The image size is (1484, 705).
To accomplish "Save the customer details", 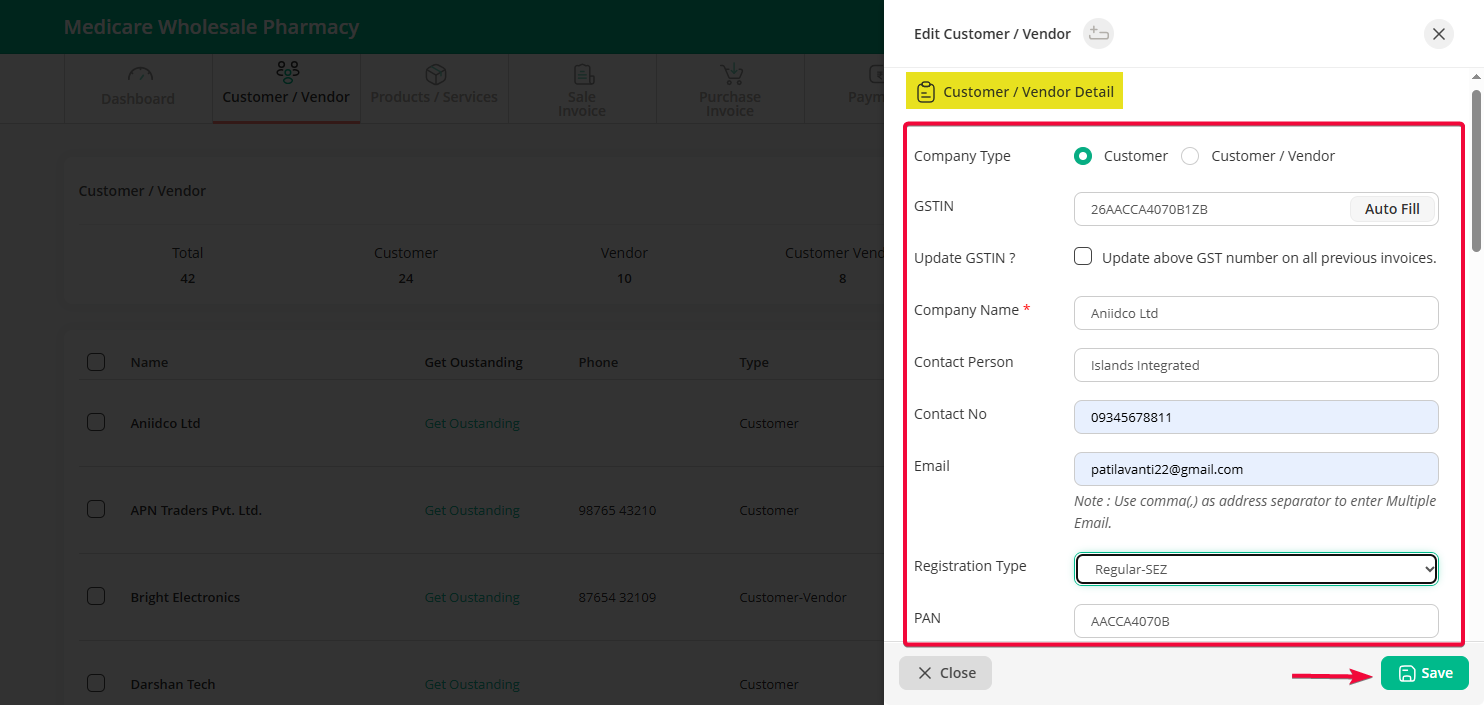I will (x=1424, y=673).
